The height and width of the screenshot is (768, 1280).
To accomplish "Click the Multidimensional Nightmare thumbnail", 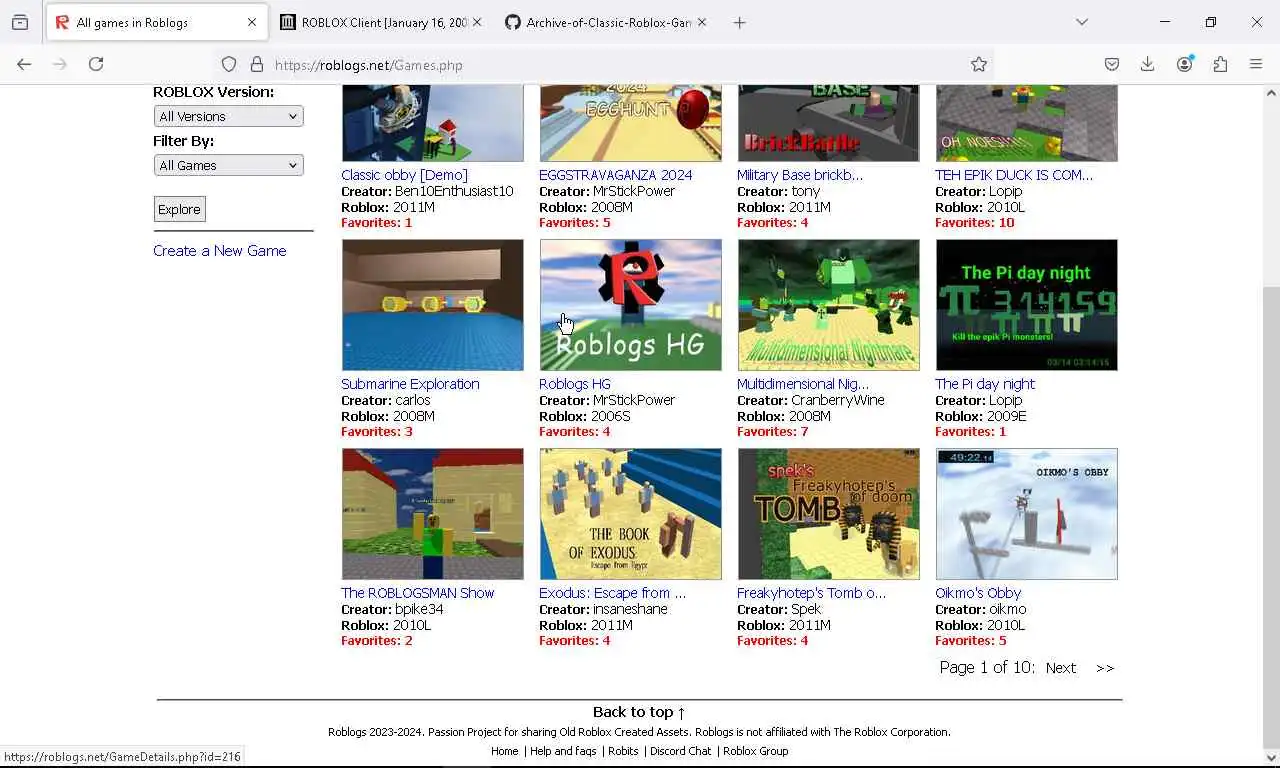I will (829, 305).
